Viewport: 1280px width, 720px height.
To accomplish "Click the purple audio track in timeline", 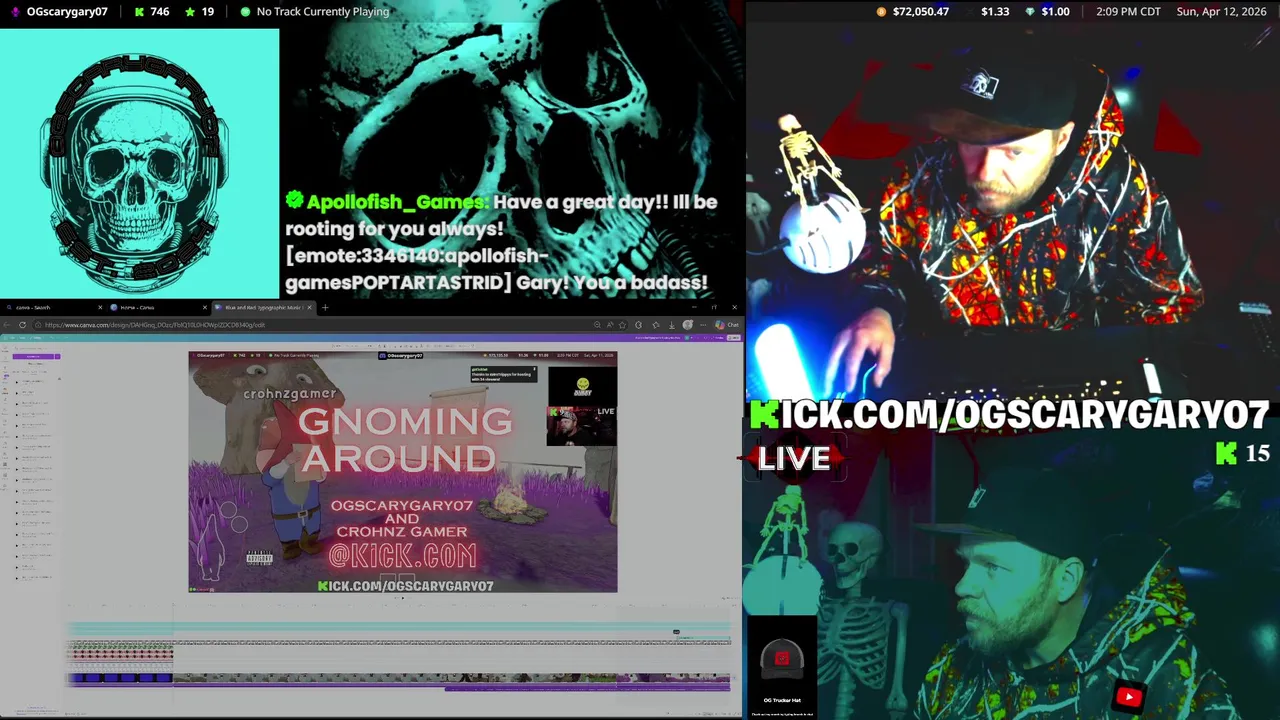I will tap(587, 688).
